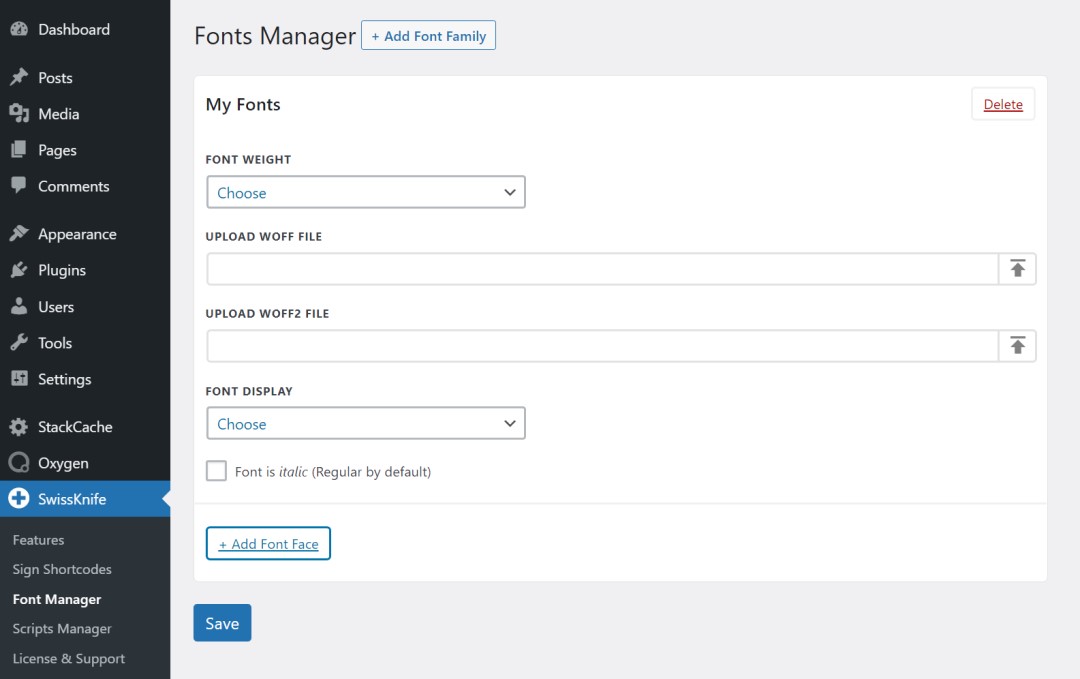Focus the Upload WOFF file text field
This screenshot has height=679, width=1080.
pyautogui.click(x=602, y=269)
